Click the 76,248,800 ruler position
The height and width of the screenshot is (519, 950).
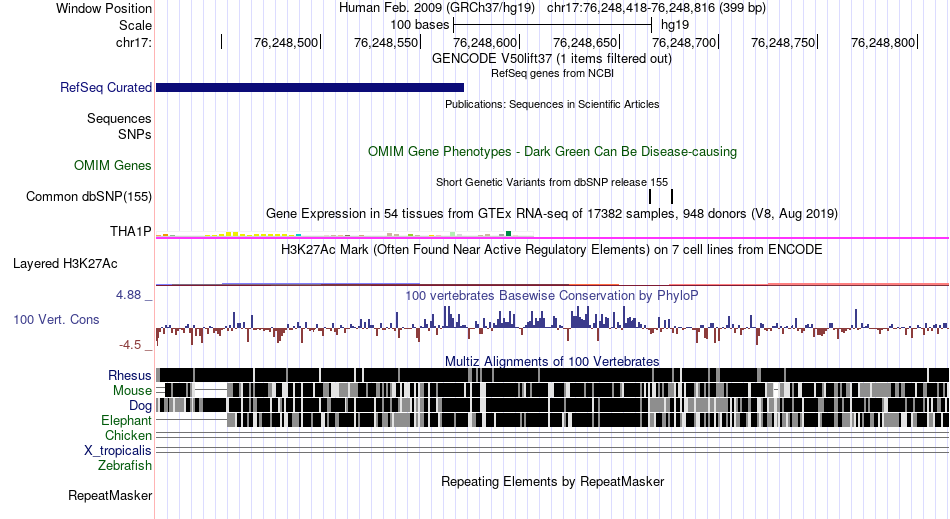tap(883, 42)
